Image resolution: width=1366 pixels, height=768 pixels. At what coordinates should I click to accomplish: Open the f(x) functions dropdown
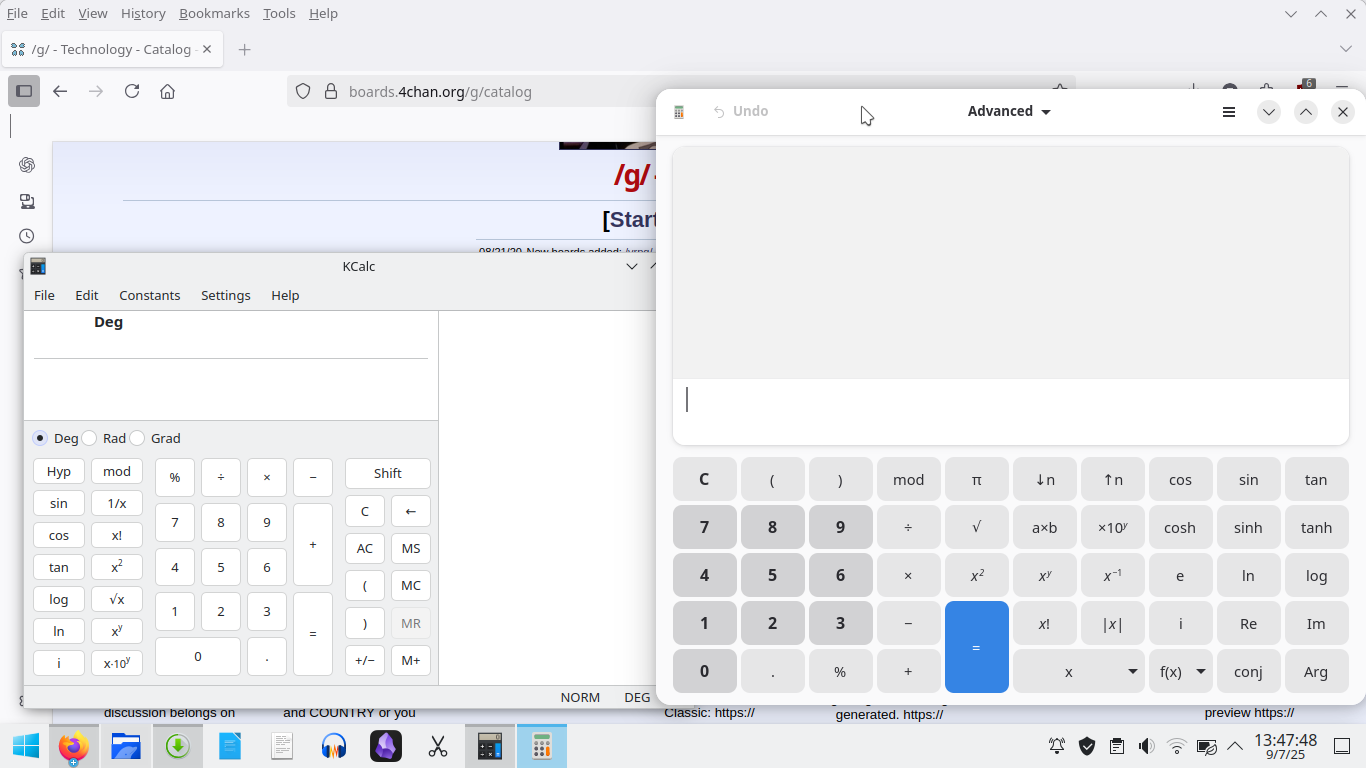tap(1181, 672)
